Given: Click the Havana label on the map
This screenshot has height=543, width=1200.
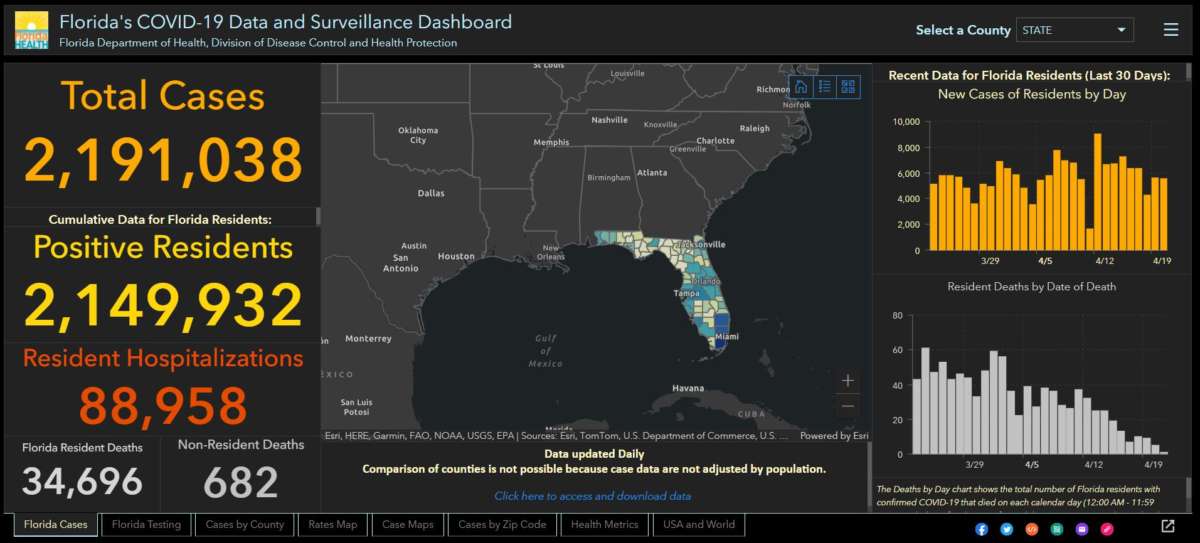Looking at the screenshot, I should tap(688, 388).
